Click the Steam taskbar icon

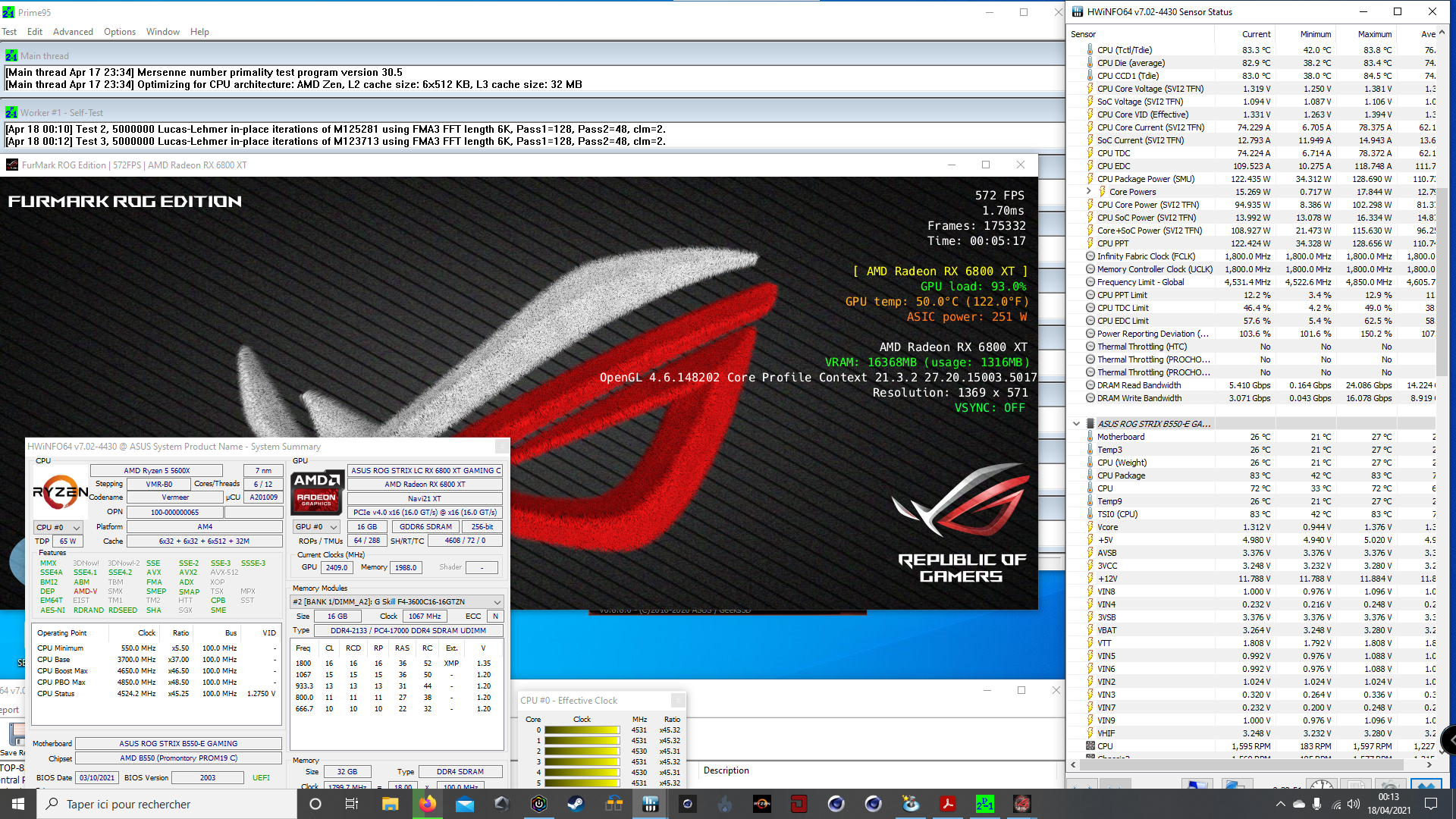tap(576, 804)
